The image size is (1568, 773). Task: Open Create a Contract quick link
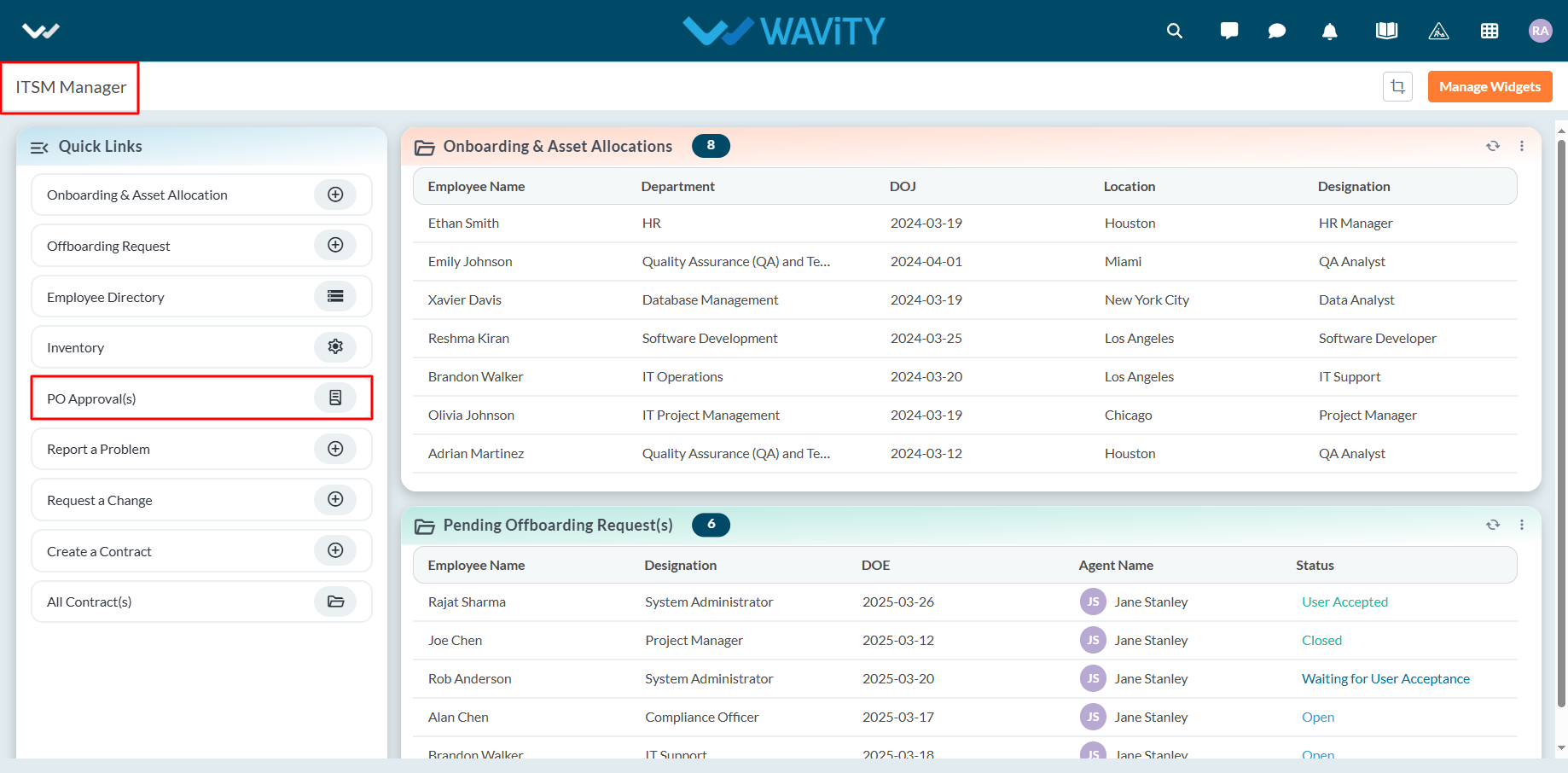coord(201,551)
